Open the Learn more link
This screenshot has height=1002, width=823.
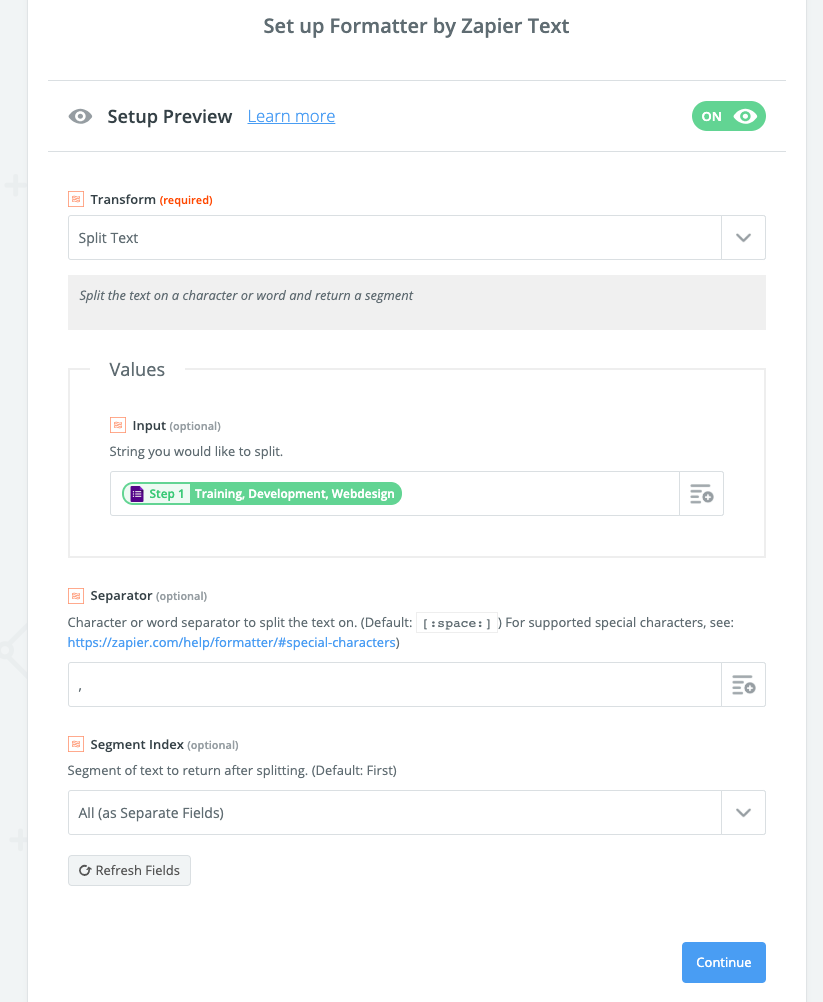coord(291,116)
